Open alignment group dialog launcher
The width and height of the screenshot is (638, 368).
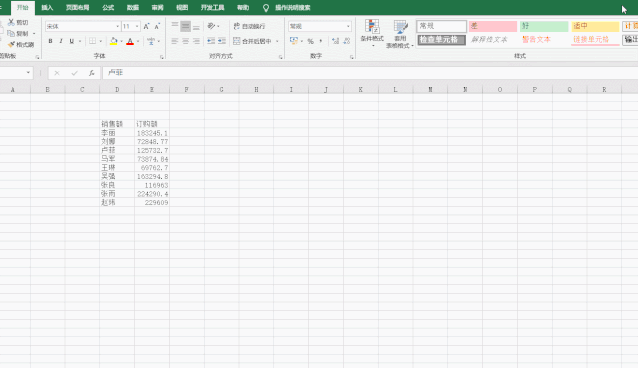[x=280, y=57]
